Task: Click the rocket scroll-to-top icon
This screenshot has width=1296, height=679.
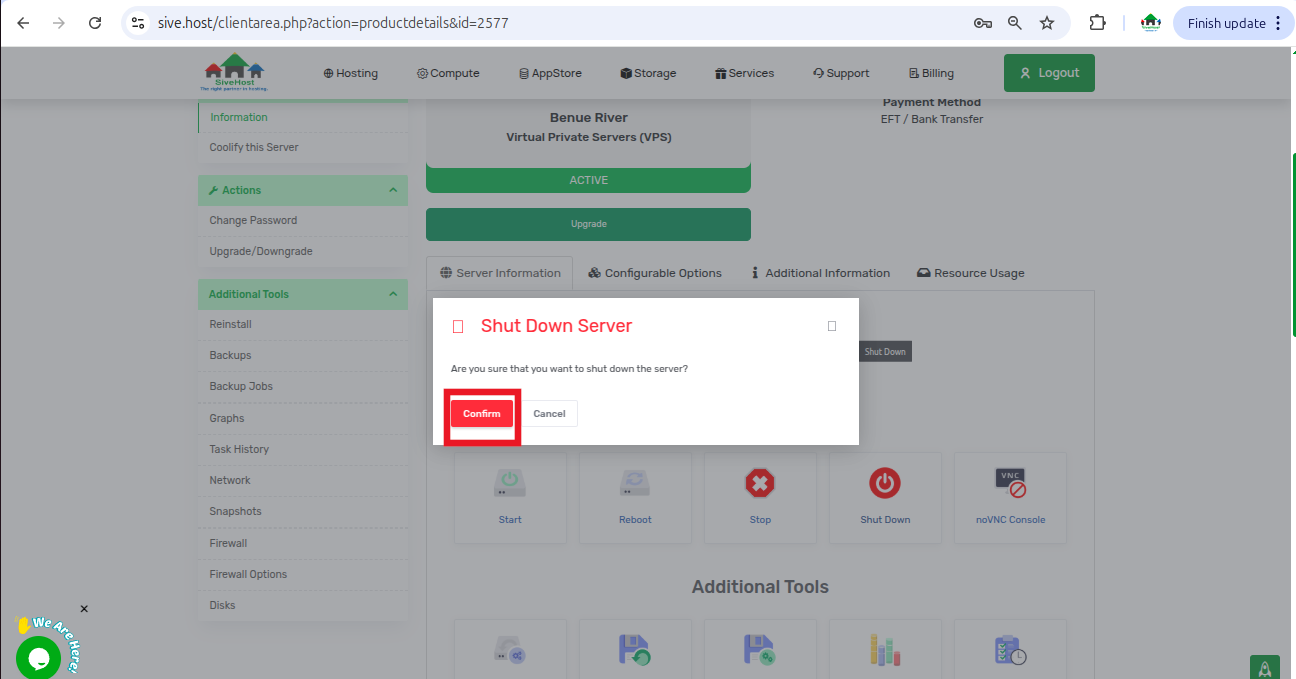Action: tap(1265, 668)
